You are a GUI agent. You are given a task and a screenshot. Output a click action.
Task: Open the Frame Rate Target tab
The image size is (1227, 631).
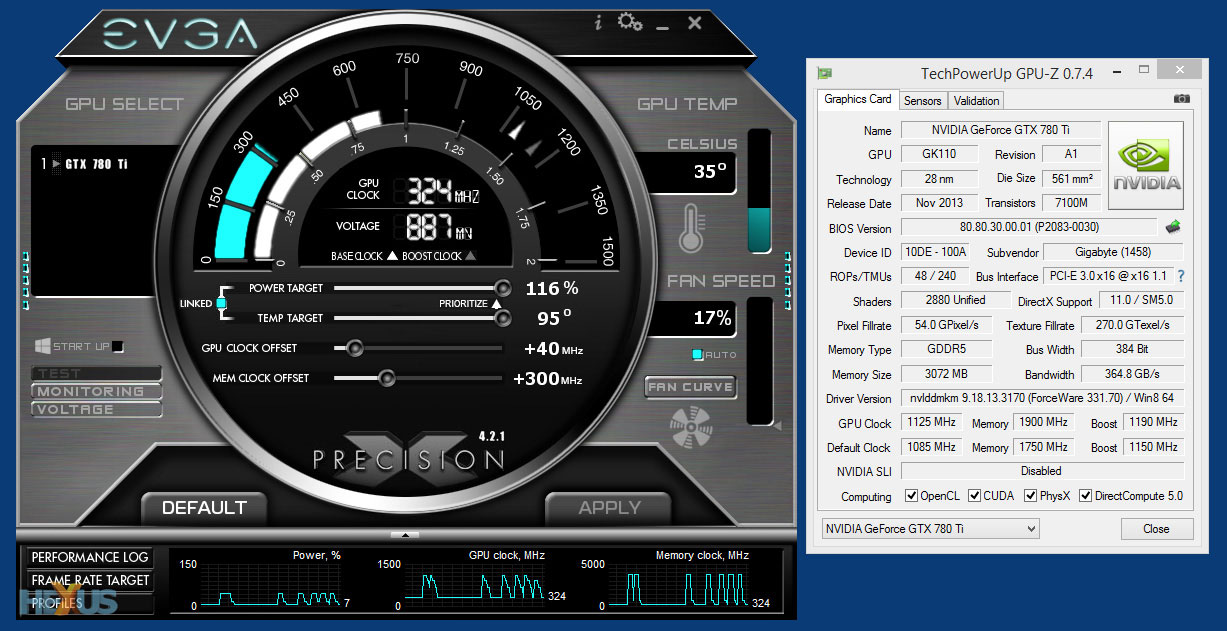click(x=90, y=580)
